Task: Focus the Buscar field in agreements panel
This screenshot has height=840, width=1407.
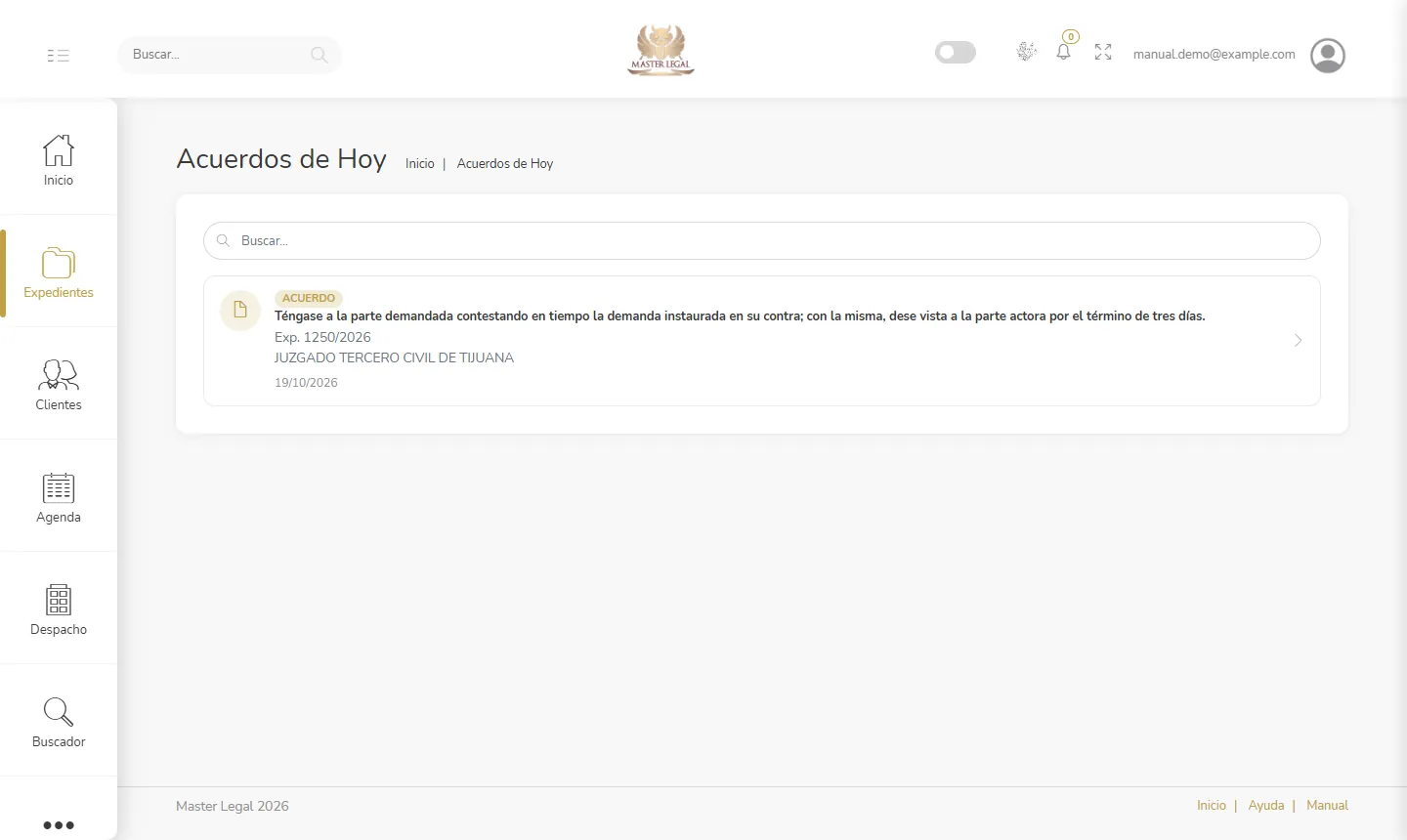Action: click(x=762, y=240)
